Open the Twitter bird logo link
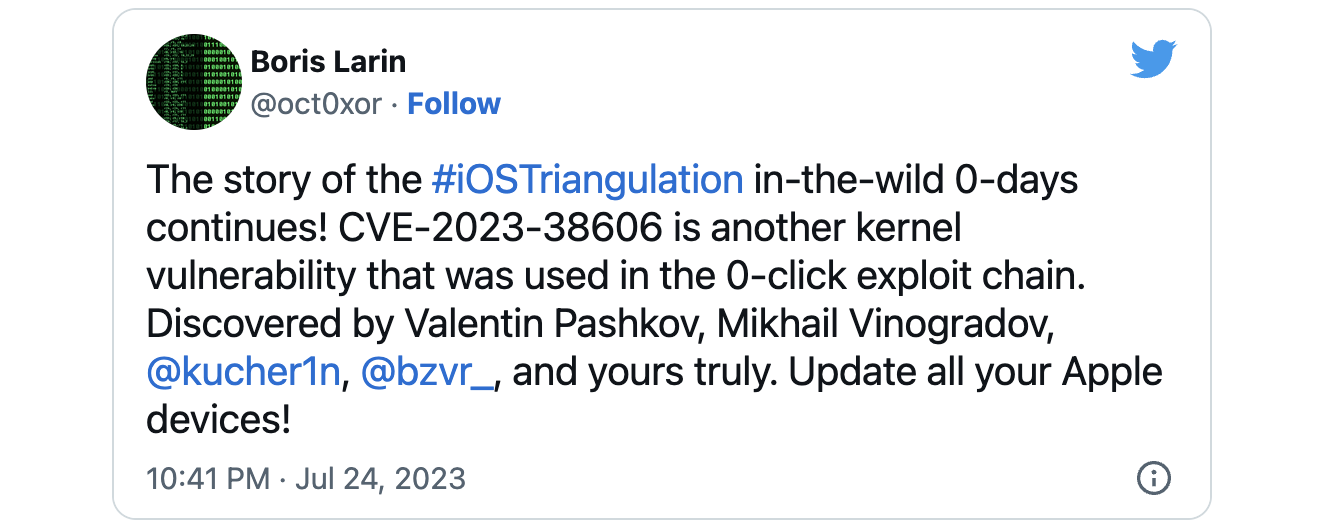Screen dimensions: 1328x528 1151,59
